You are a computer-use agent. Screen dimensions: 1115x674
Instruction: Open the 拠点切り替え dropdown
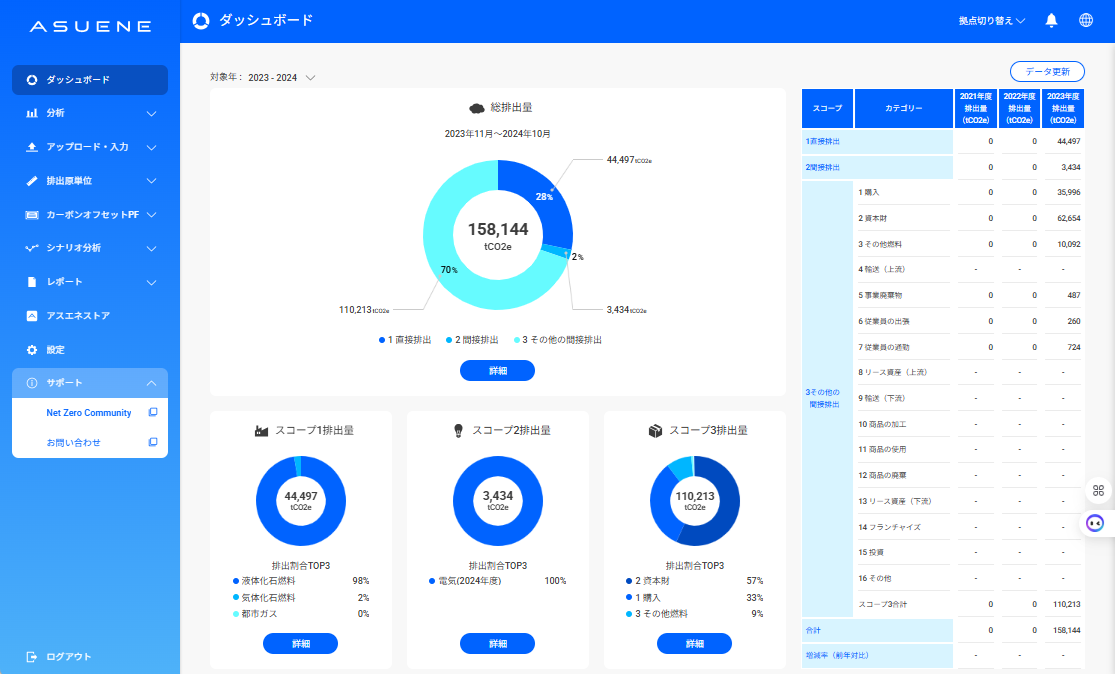[x=991, y=21]
